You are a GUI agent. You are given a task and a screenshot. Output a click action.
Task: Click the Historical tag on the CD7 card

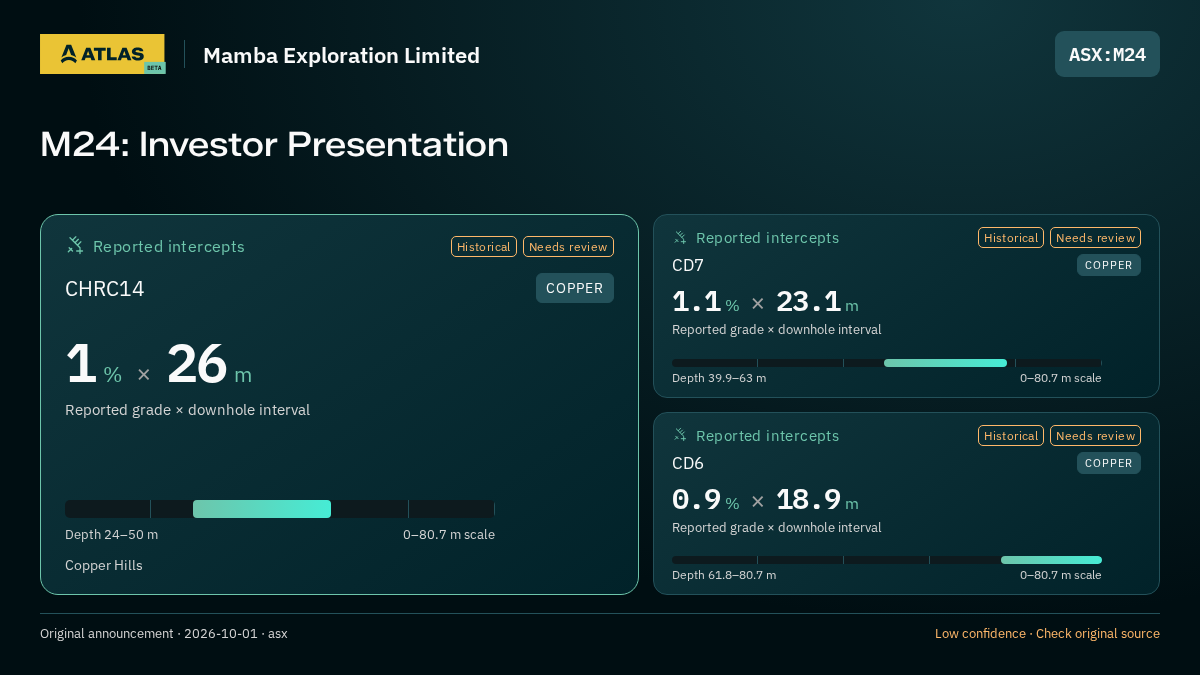[x=1011, y=238]
